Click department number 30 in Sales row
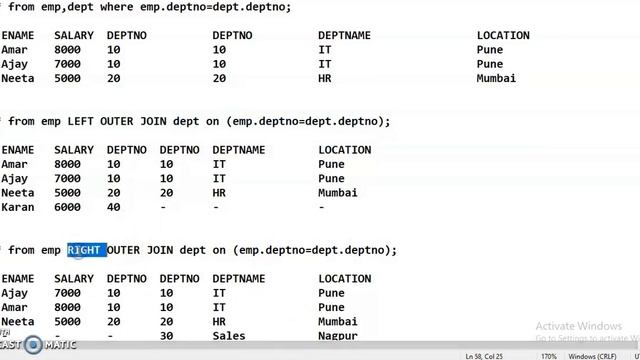The width and height of the screenshot is (640, 360). (166, 336)
